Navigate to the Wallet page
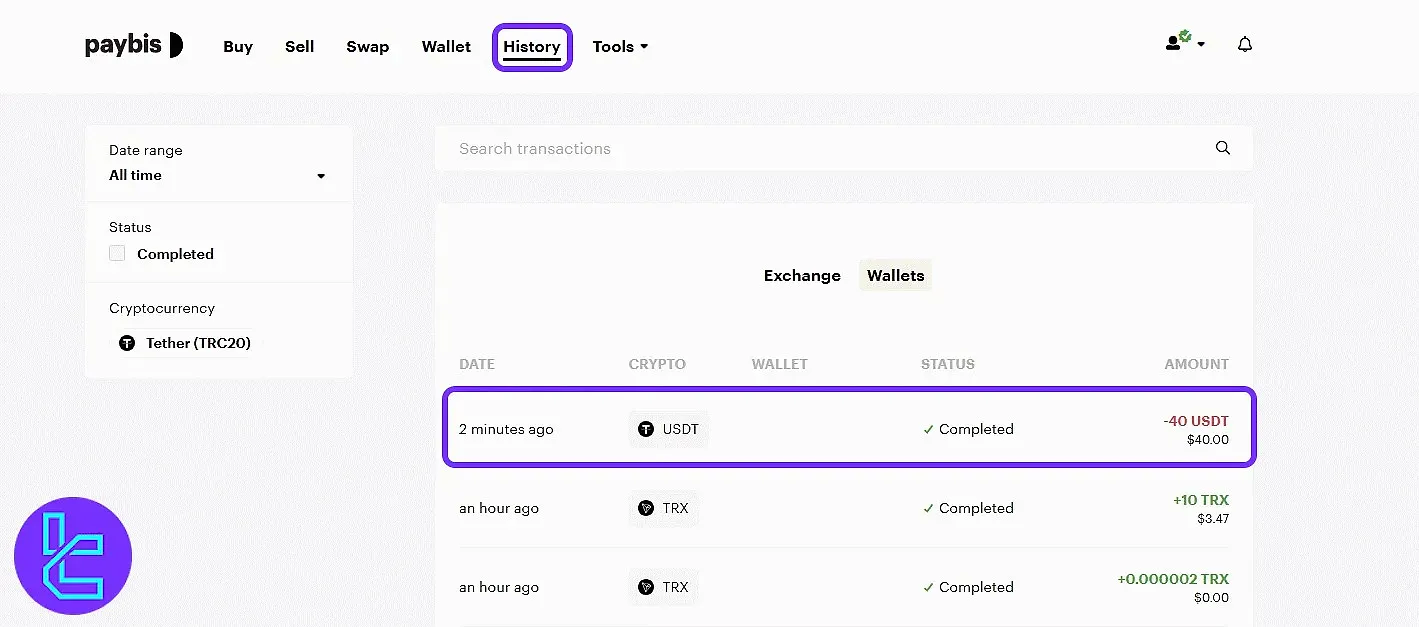Viewport: 1419px width, 627px height. [x=446, y=47]
